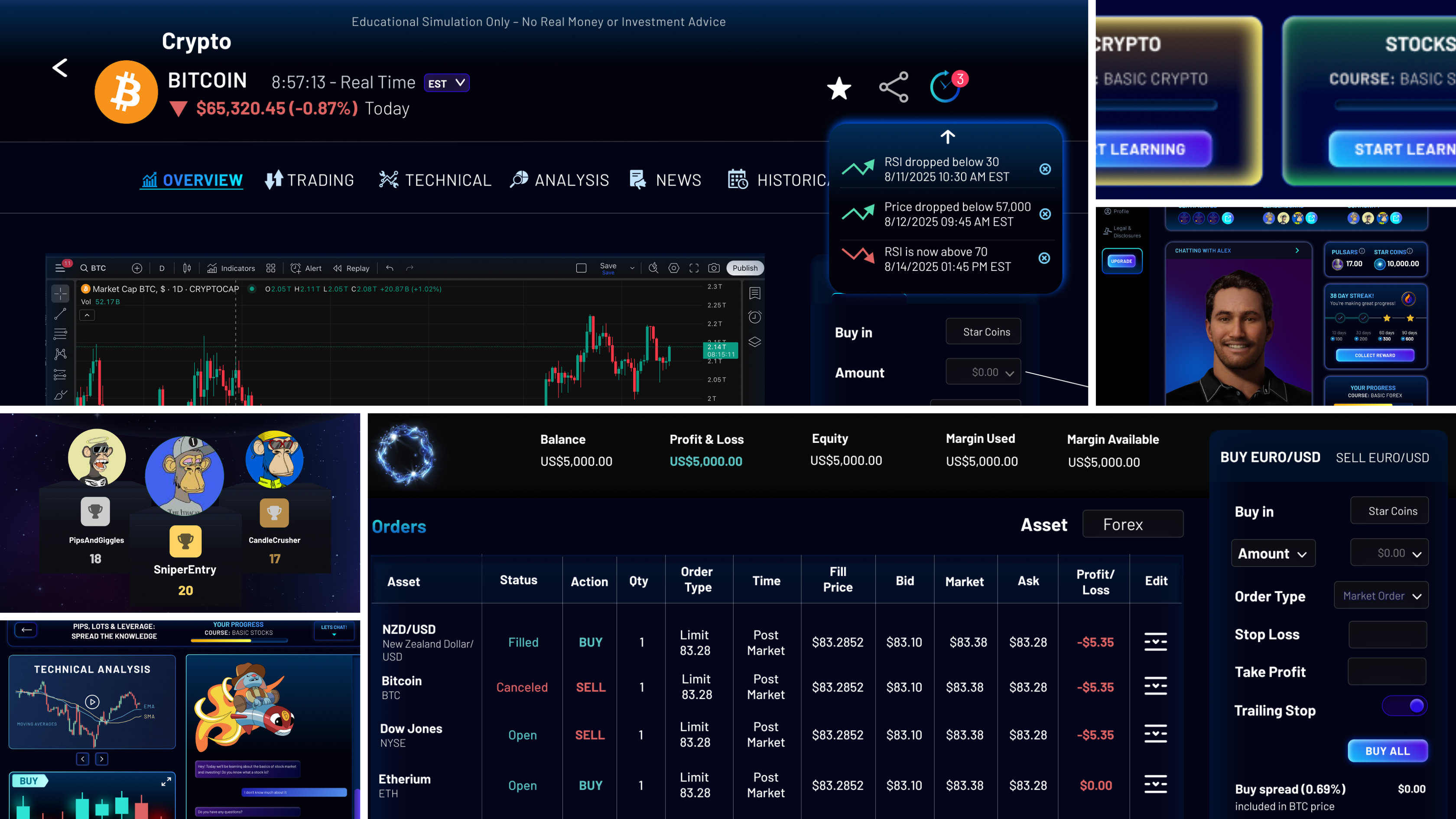
Task: Open the chart watchlist panel icon
Action: point(754,293)
